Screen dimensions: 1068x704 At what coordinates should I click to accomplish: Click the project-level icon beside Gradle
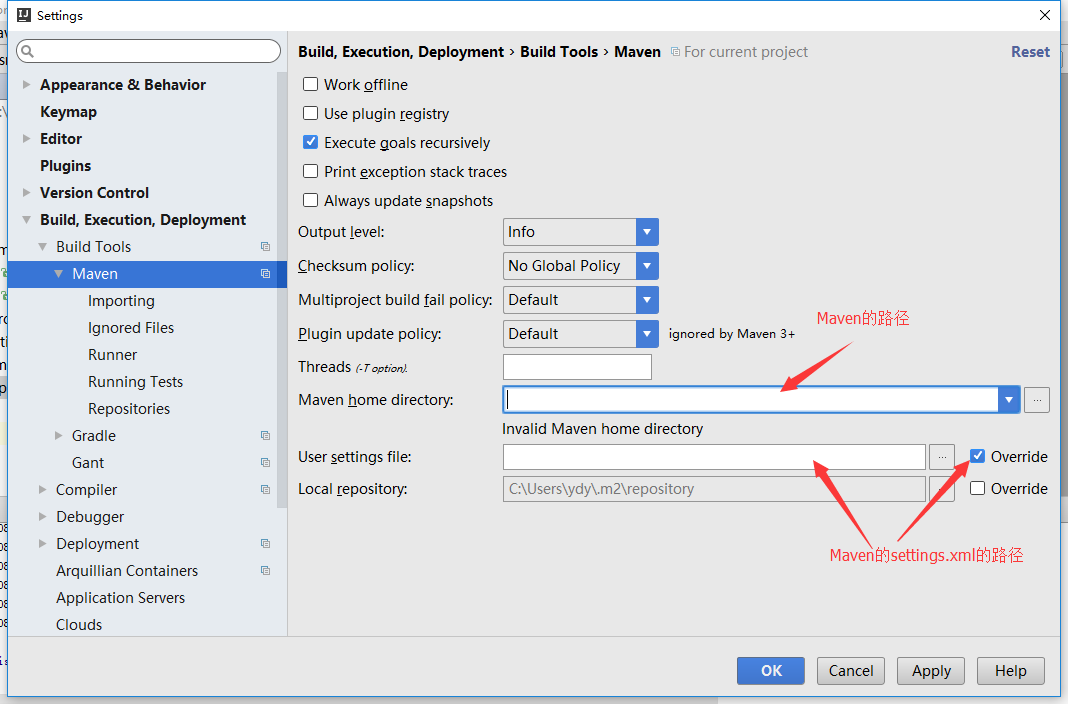click(x=266, y=436)
